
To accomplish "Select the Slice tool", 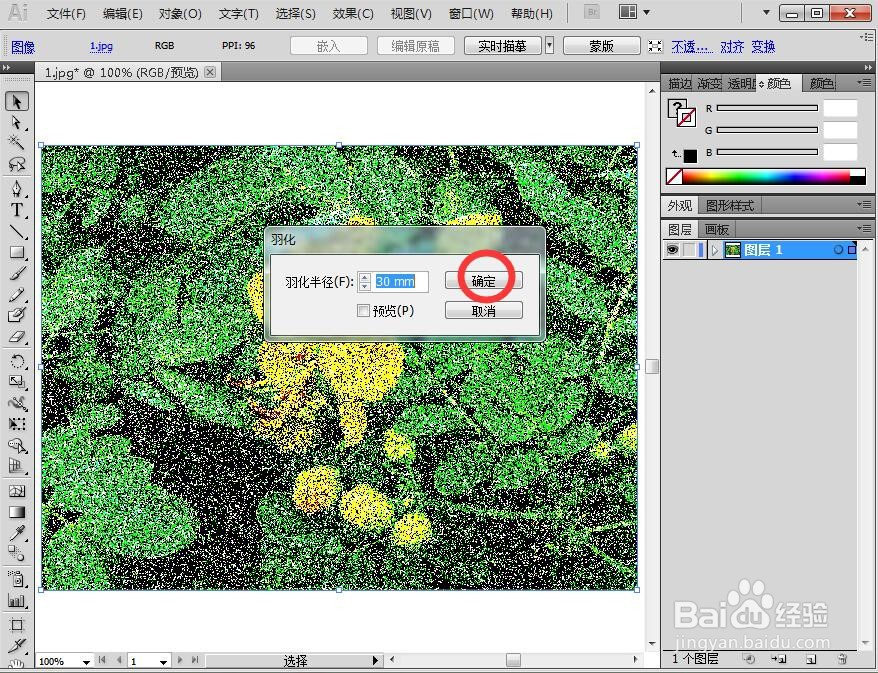I will click(17, 646).
